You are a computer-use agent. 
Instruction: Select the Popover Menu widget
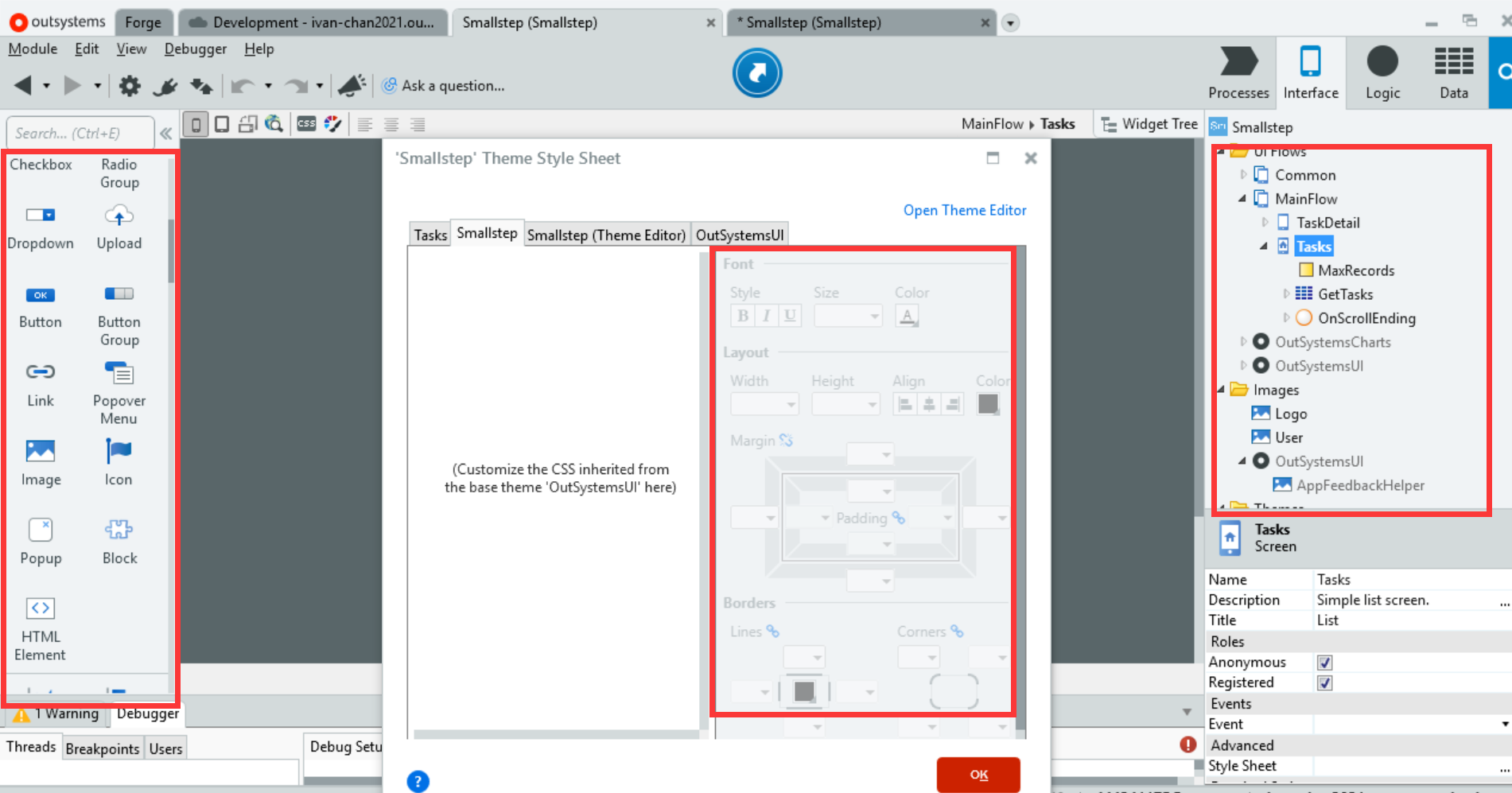[119, 393]
